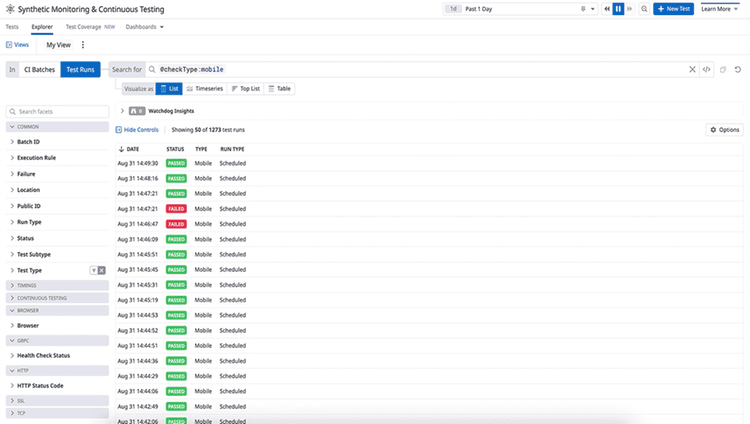Pause live updates with the pause button
750x424 pixels.
coord(618,9)
